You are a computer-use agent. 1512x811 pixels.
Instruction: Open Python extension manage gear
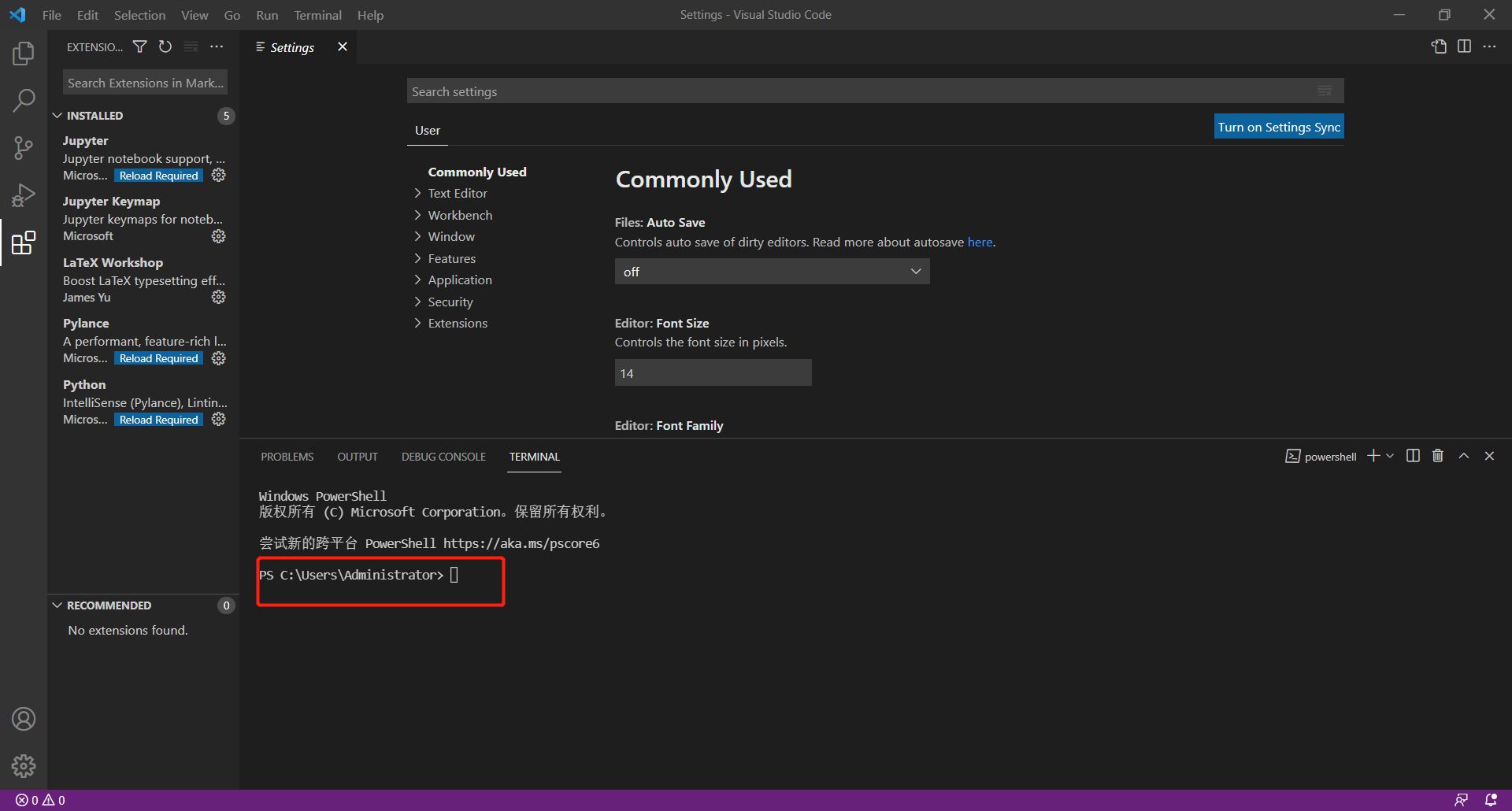click(219, 420)
